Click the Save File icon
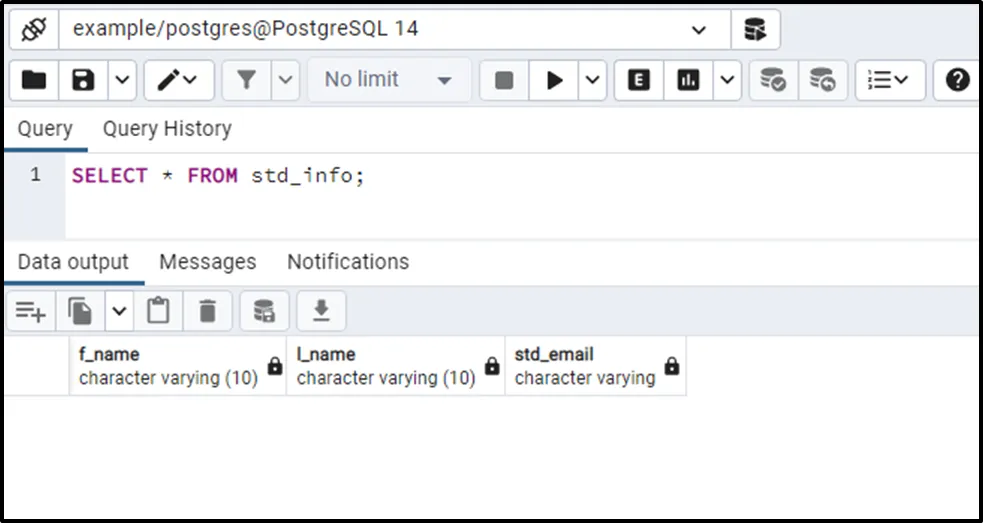This screenshot has width=983, height=523. coord(84,80)
